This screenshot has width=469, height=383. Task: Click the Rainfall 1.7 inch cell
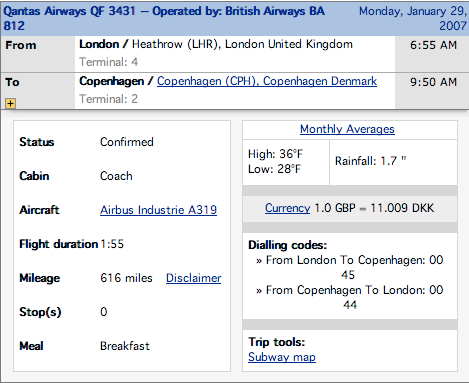pos(393,162)
